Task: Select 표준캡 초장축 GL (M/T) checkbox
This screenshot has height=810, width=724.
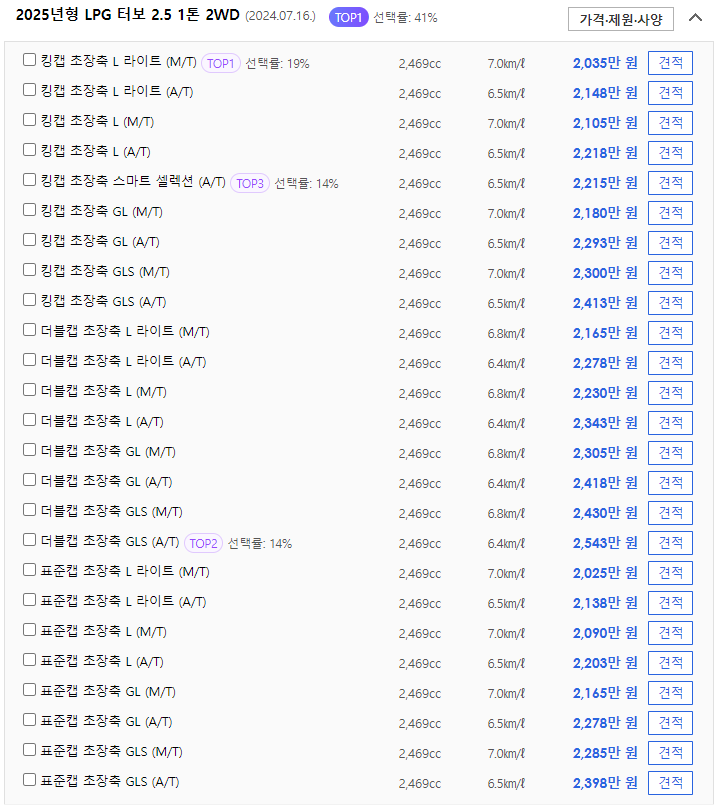Action: 29,690
